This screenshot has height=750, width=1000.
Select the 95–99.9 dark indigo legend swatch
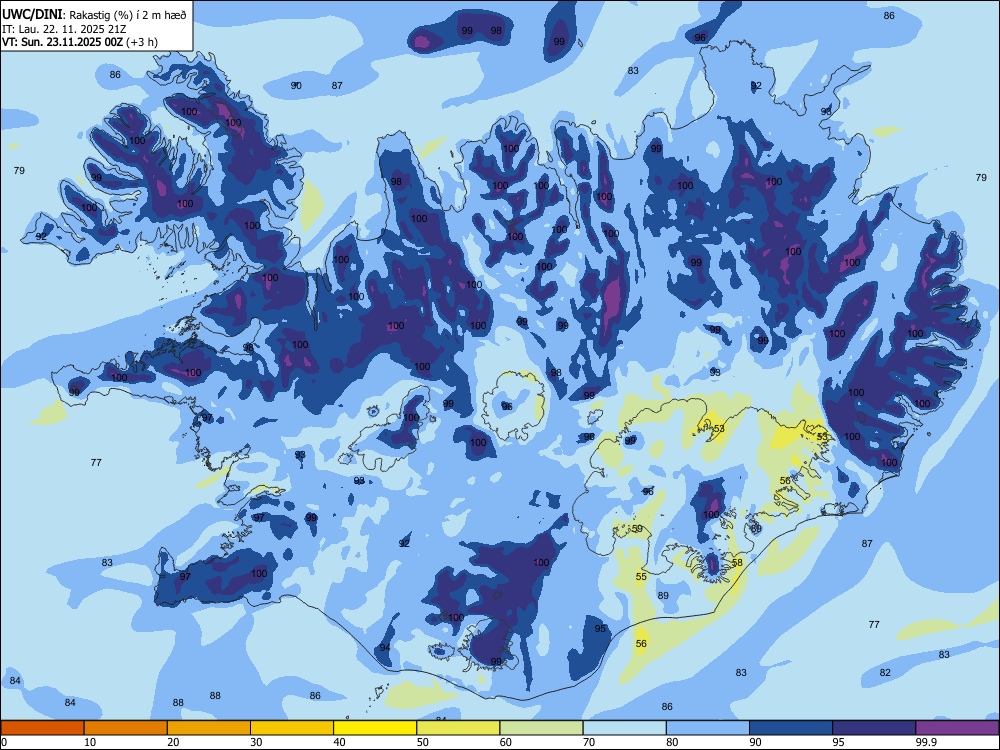pos(874,728)
